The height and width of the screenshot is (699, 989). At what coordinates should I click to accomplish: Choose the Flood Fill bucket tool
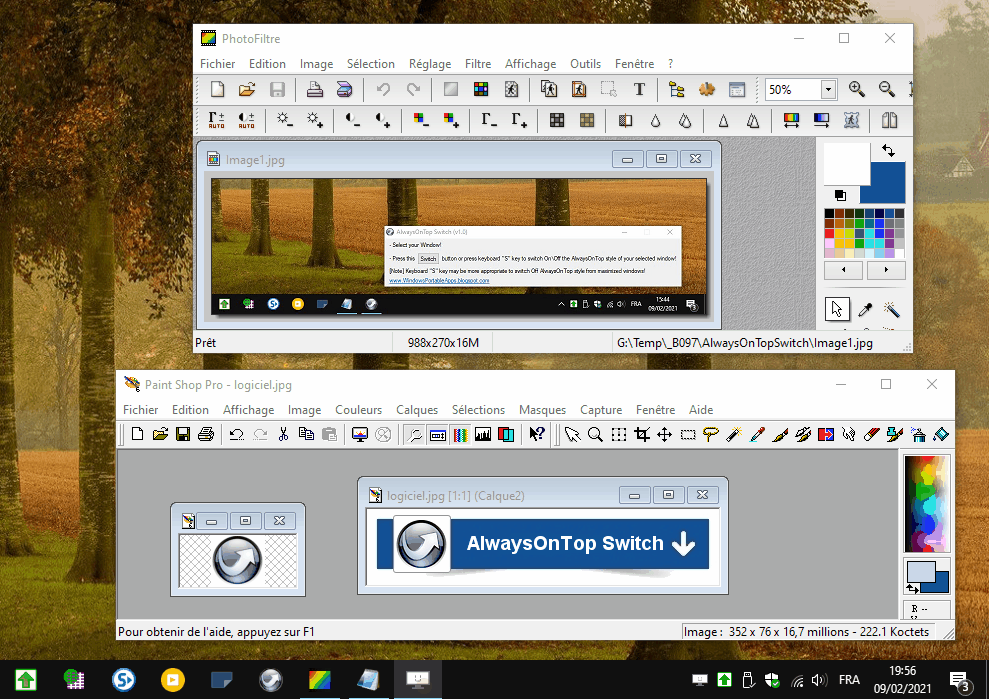940,434
